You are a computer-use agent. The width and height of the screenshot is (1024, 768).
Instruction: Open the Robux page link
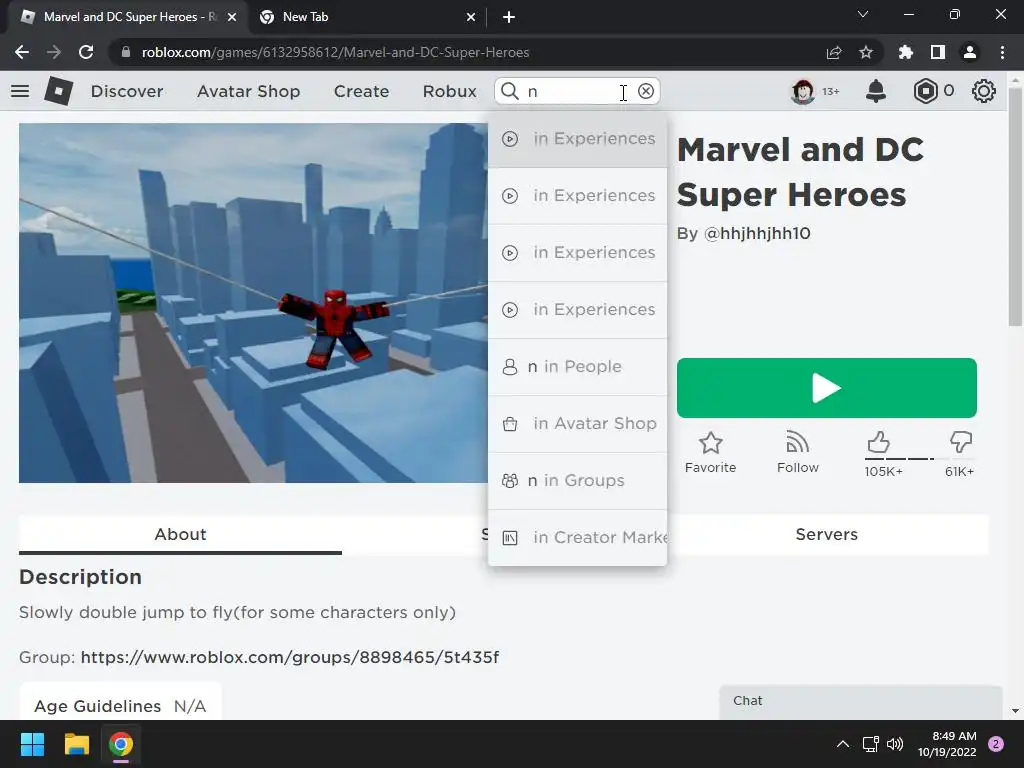449,91
